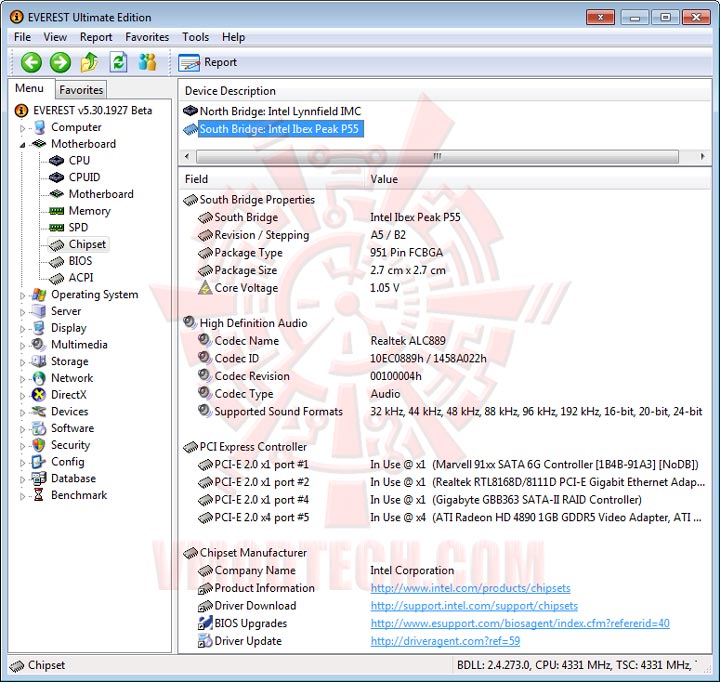Click the Computer icon in the tree
720x682 pixels.
point(39,127)
